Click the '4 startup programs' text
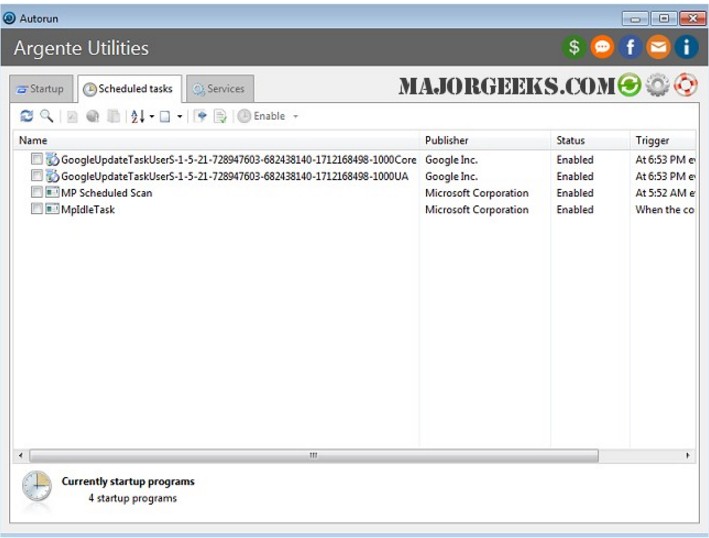709x538 pixels. 132,498
